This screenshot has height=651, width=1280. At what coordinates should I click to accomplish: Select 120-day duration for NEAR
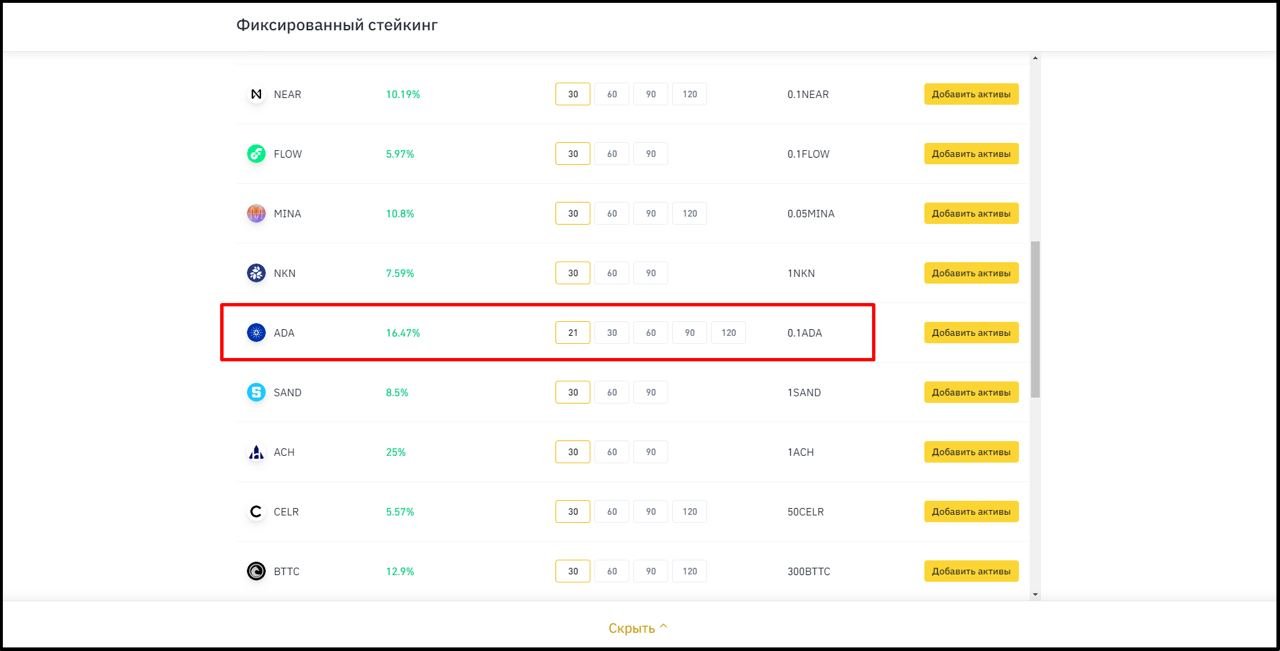[689, 94]
